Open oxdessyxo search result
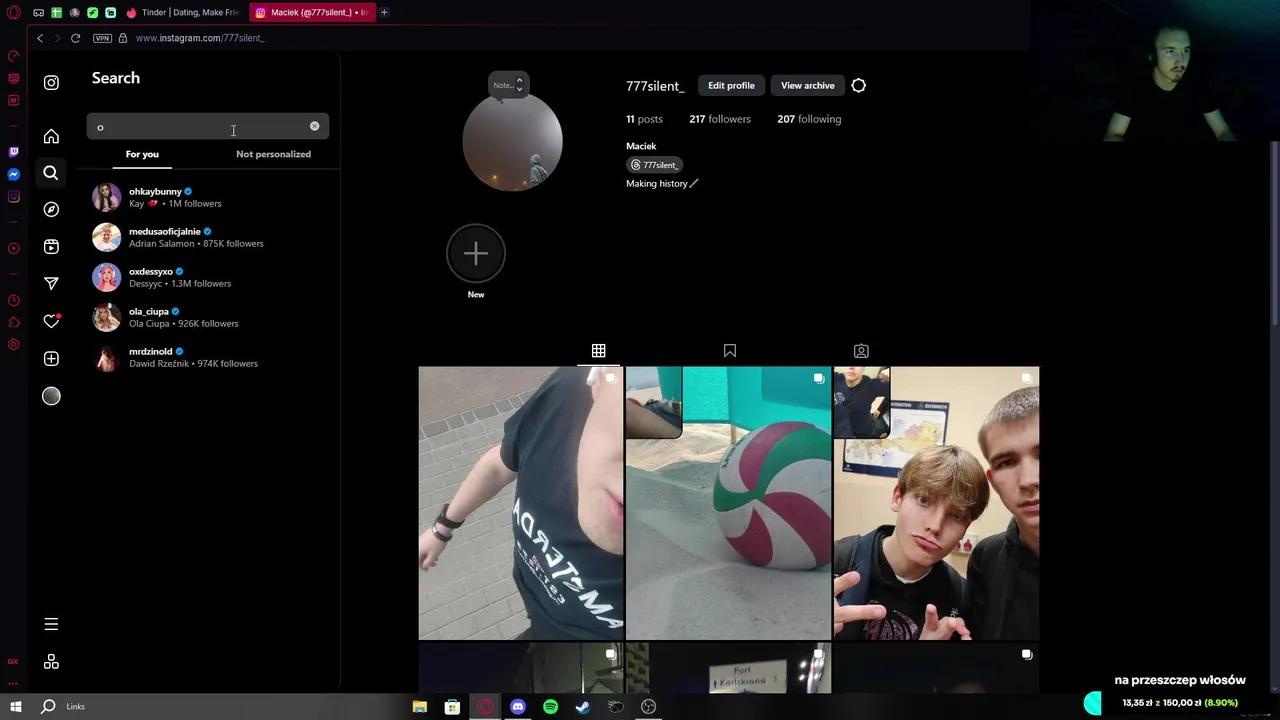Viewport: 1280px width, 720px height. [207, 277]
